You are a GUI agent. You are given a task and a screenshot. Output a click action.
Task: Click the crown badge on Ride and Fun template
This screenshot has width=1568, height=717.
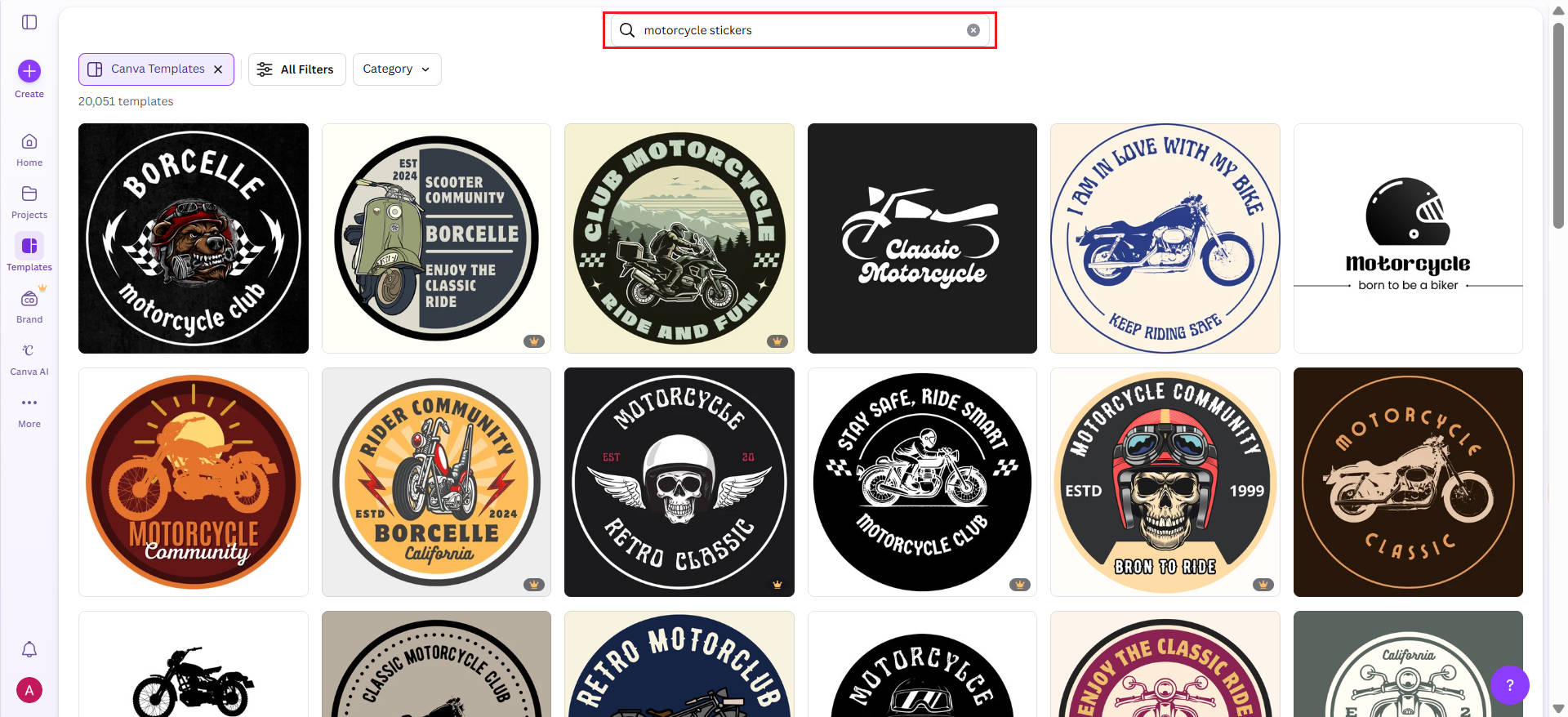click(x=777, y=341)
